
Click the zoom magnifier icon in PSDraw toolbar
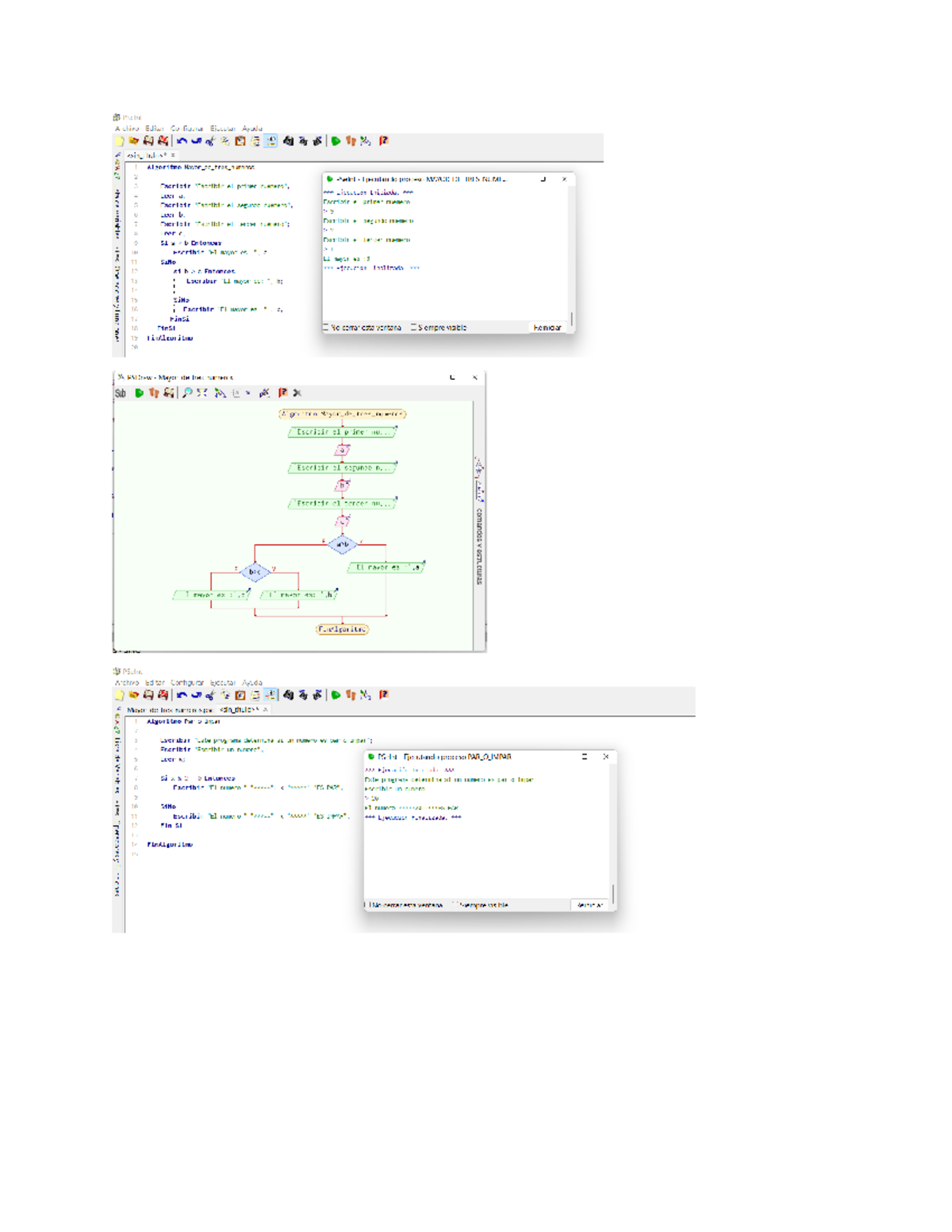tap(187, 393)
